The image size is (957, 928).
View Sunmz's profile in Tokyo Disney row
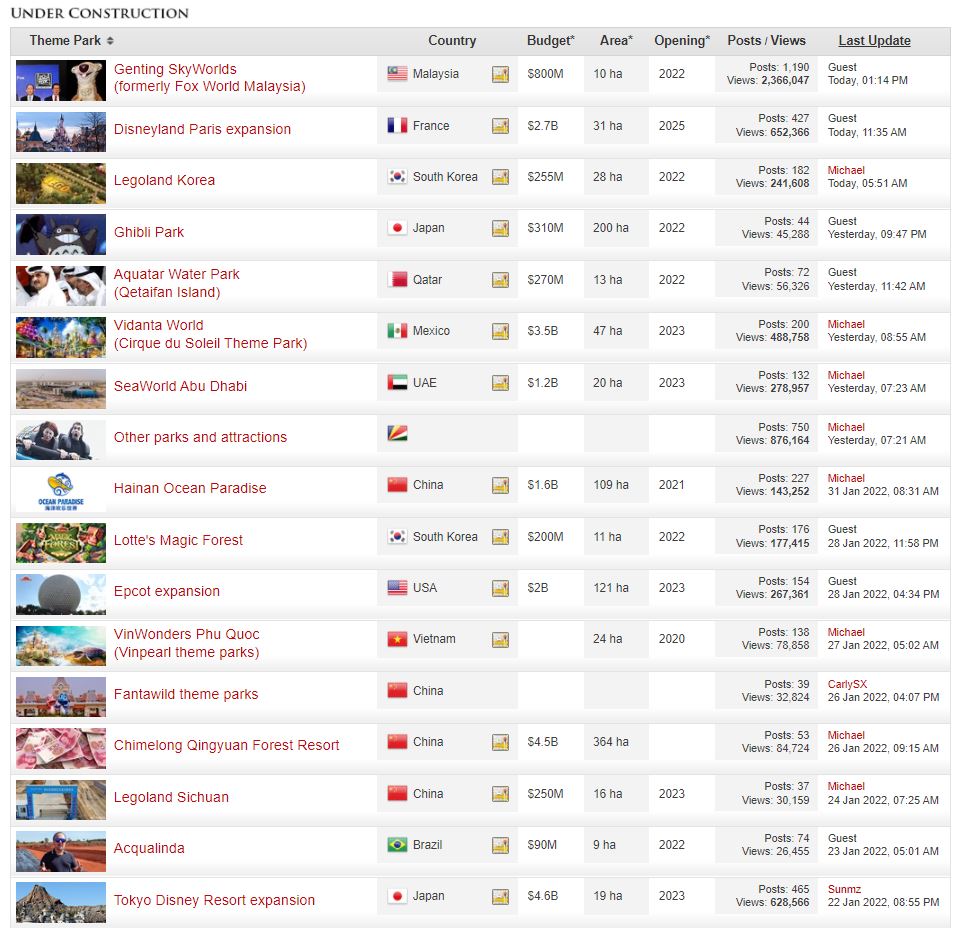coord(844,890)
